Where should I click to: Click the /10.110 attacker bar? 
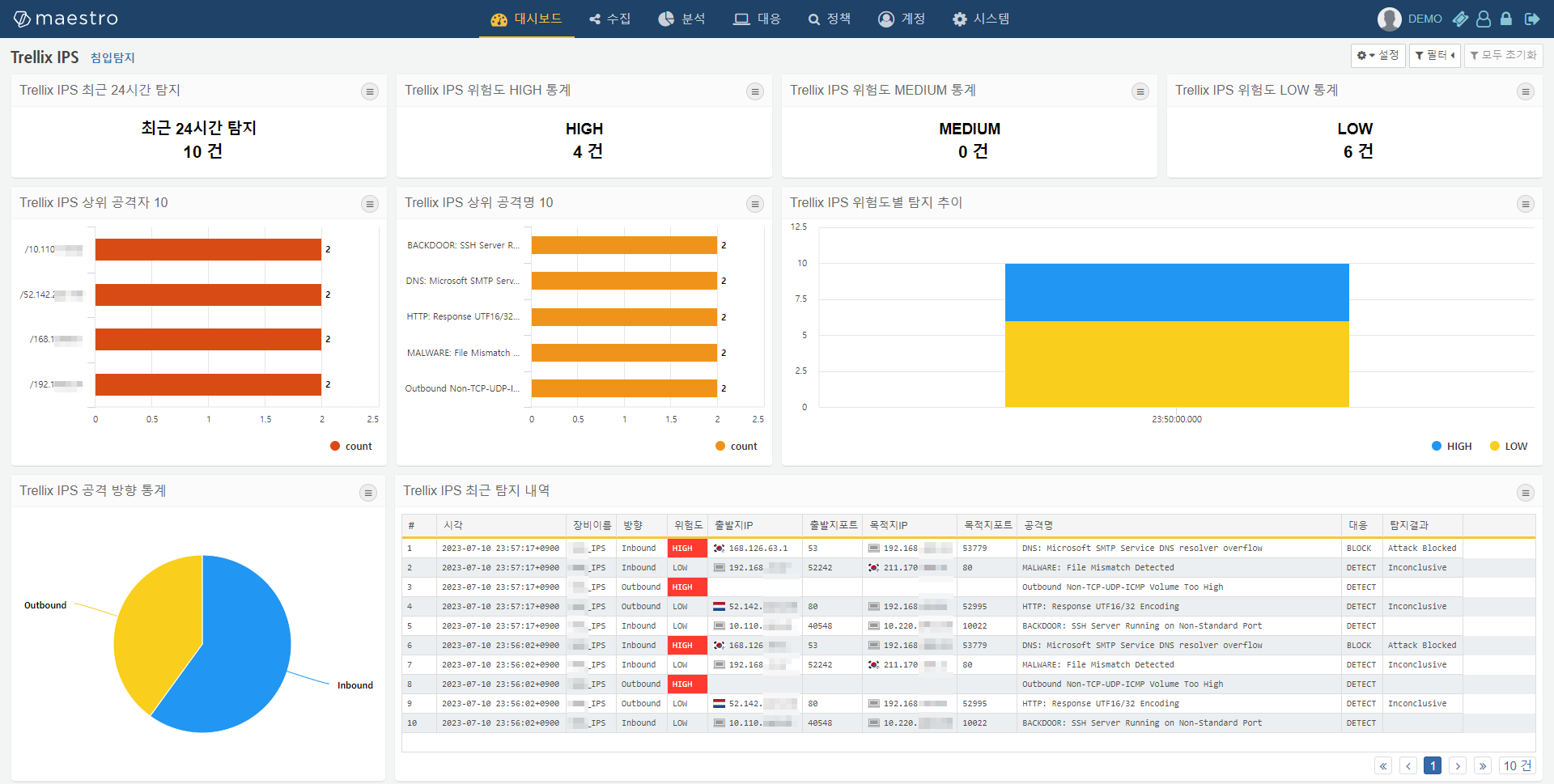point(208,249)
